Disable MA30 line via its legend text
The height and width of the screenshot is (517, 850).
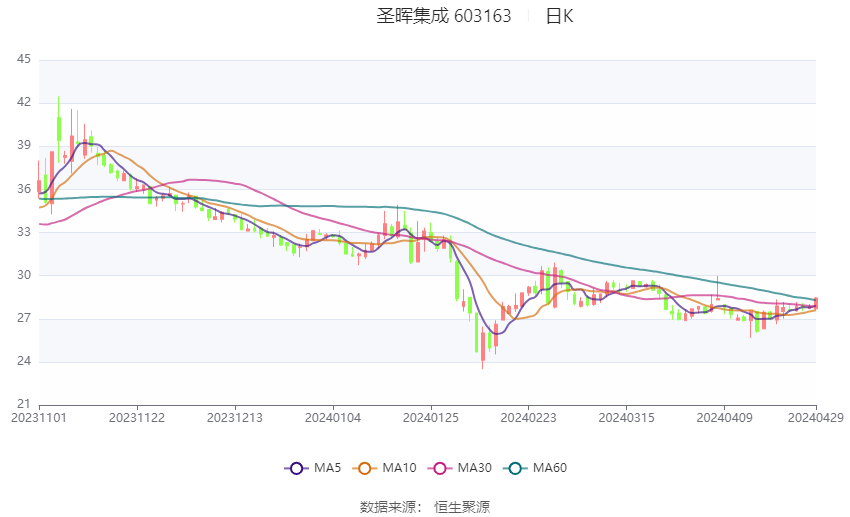pyautogui.click(x=475, y=468)
